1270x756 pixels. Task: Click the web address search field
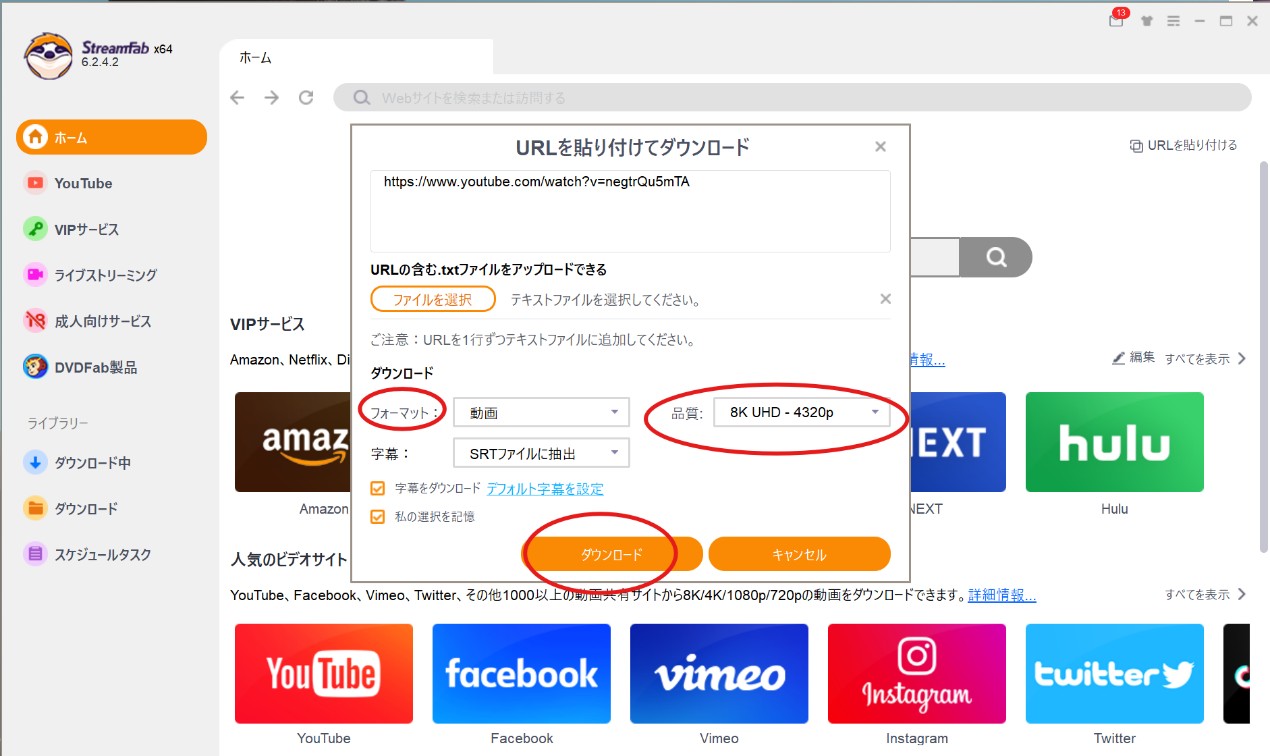pos(791,98)
